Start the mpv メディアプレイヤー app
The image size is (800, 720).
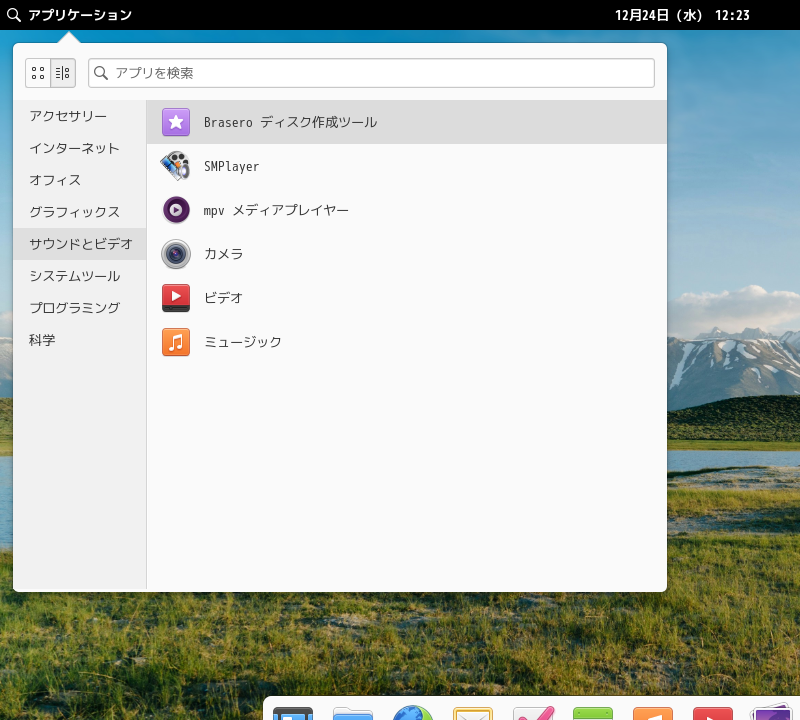coord(275,210)
